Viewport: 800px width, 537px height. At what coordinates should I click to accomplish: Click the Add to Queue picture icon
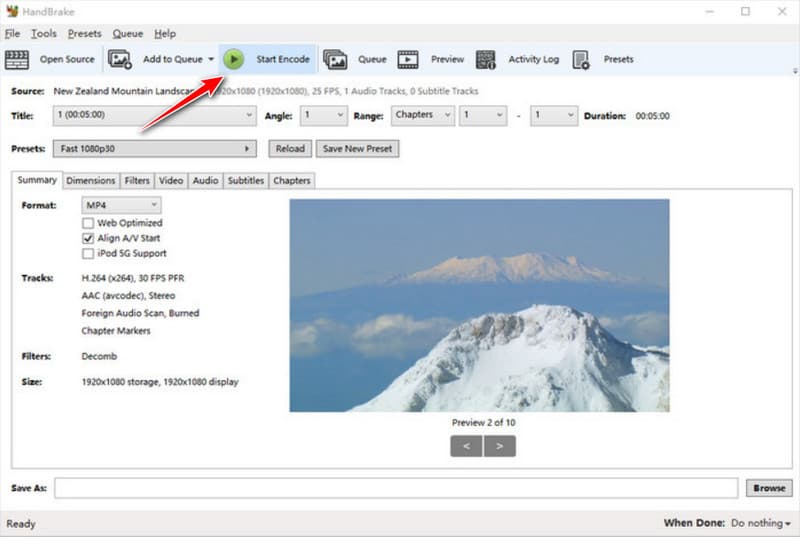tap(120, 59)
